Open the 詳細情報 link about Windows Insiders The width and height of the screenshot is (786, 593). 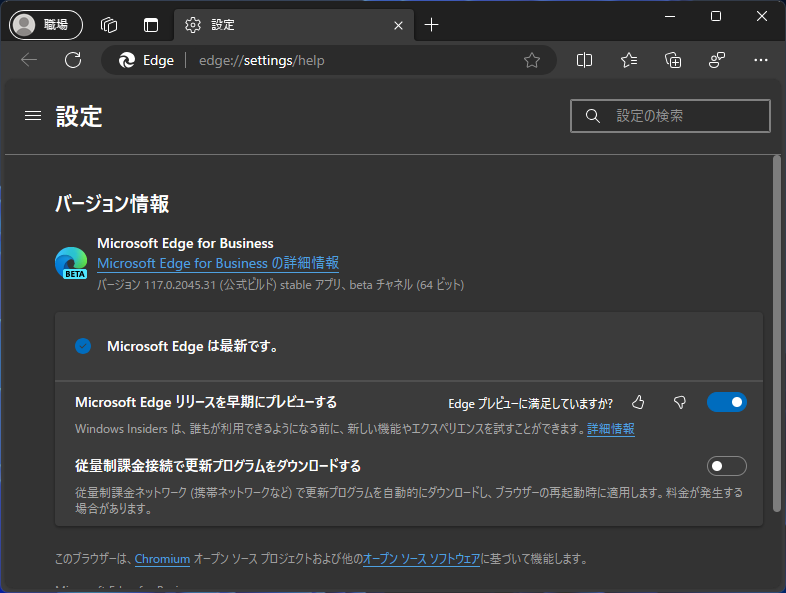(x=611, y=429)
